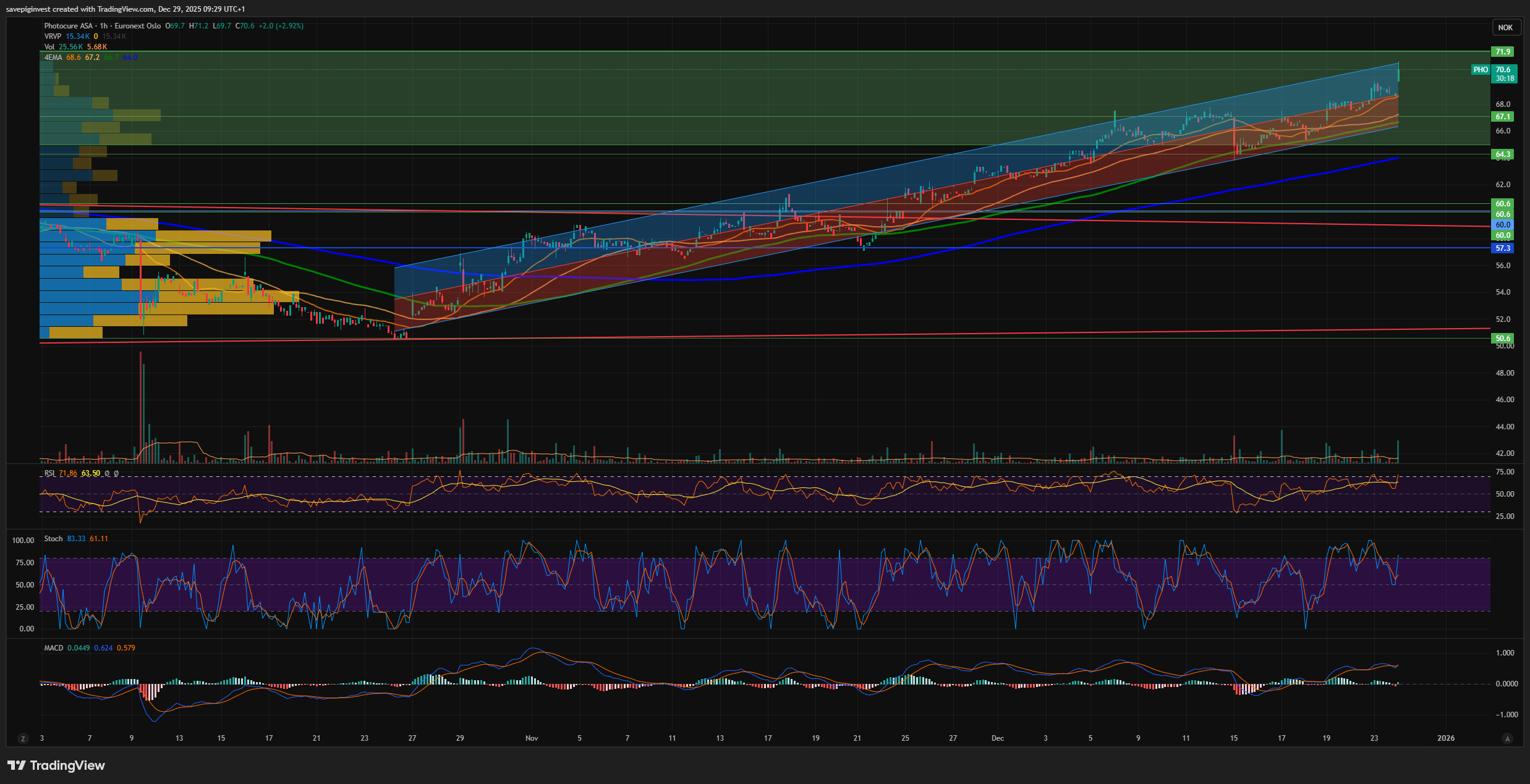Select the Photocure ASA symbol title
The height and width of the screenshot is (784, 1530).
69,26
